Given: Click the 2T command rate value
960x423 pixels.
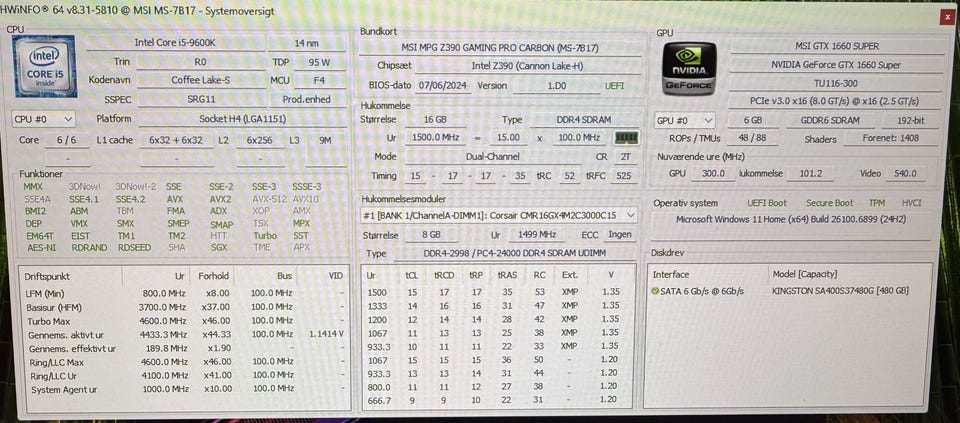Looking at the screenshot, I should click(624, 157).
